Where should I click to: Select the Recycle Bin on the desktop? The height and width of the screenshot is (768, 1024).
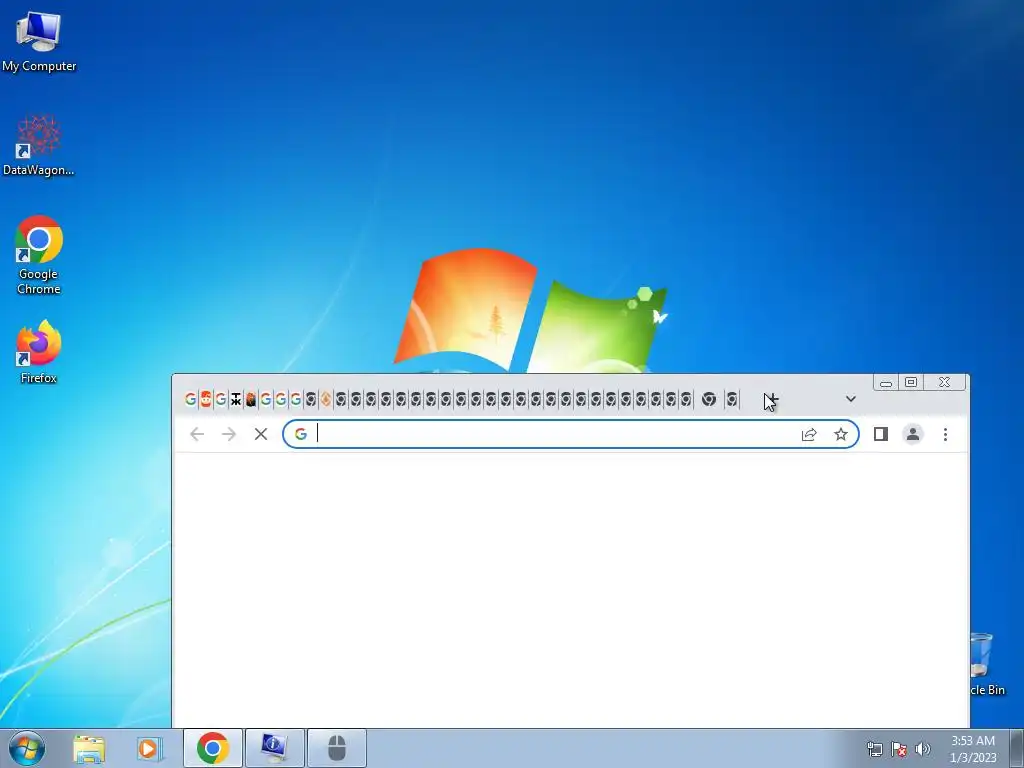pyautogui.click(x=986, y=664)
